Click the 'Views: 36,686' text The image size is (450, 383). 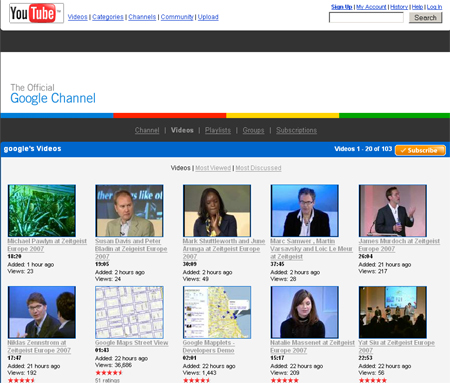(x=113, y=365)
